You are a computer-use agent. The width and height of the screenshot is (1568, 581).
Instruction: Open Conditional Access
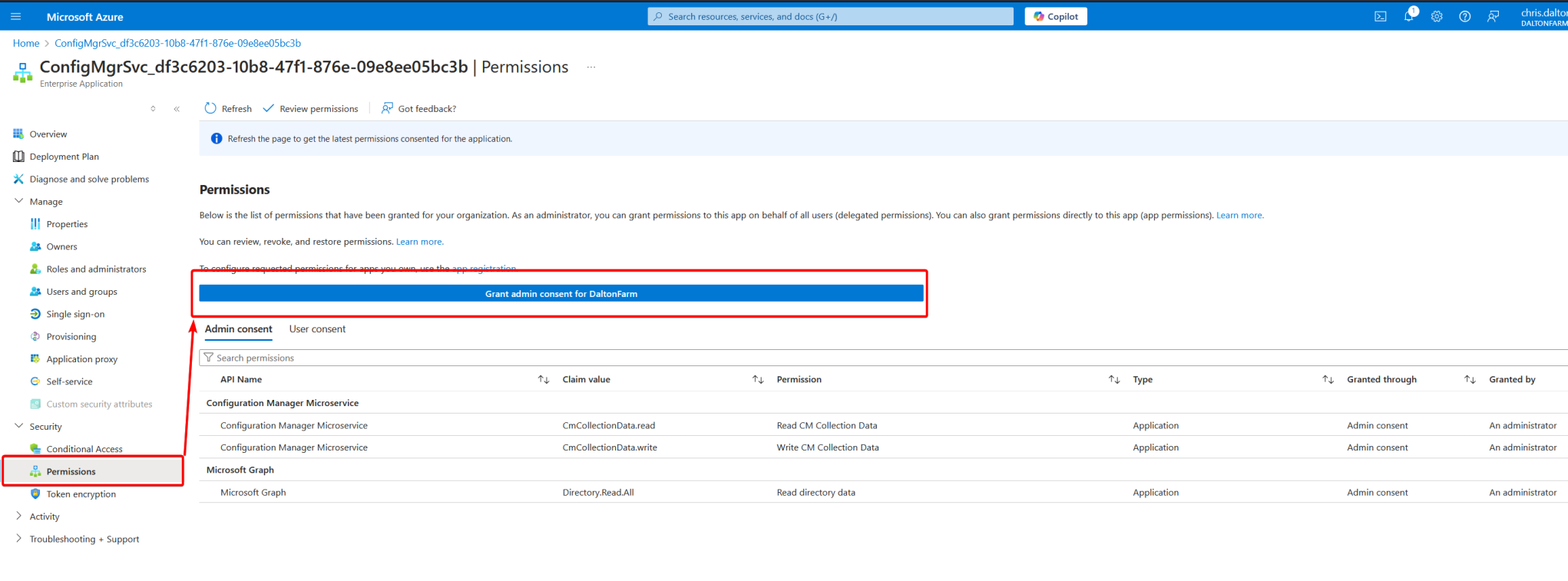[x=84, y=449]
